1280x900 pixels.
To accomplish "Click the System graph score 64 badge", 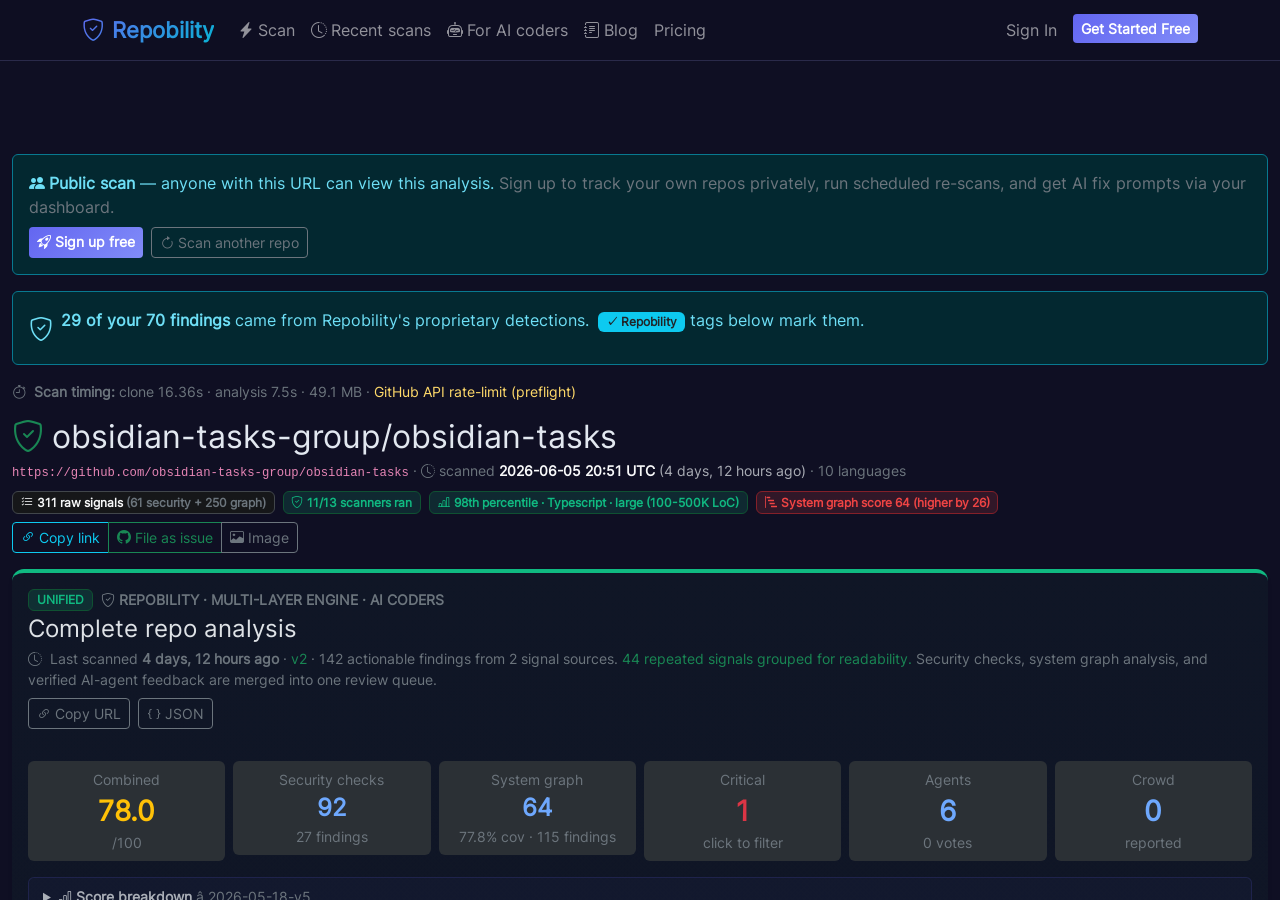I will (x=877, y=502).
